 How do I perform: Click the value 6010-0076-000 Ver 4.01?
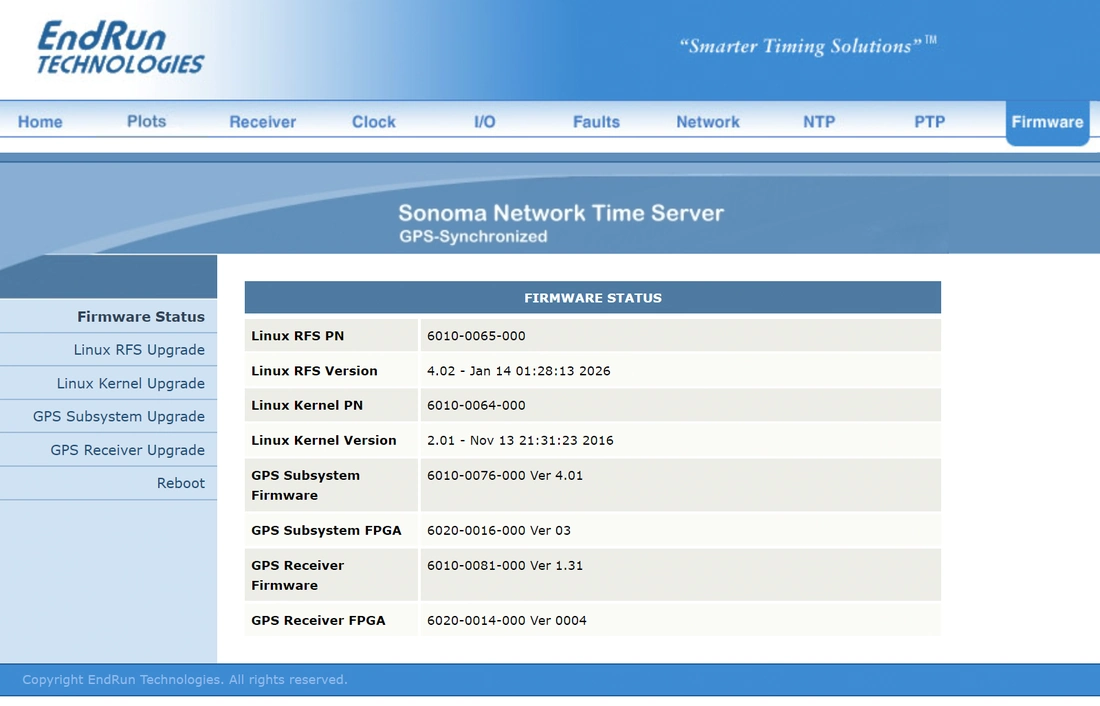[505, 475]
